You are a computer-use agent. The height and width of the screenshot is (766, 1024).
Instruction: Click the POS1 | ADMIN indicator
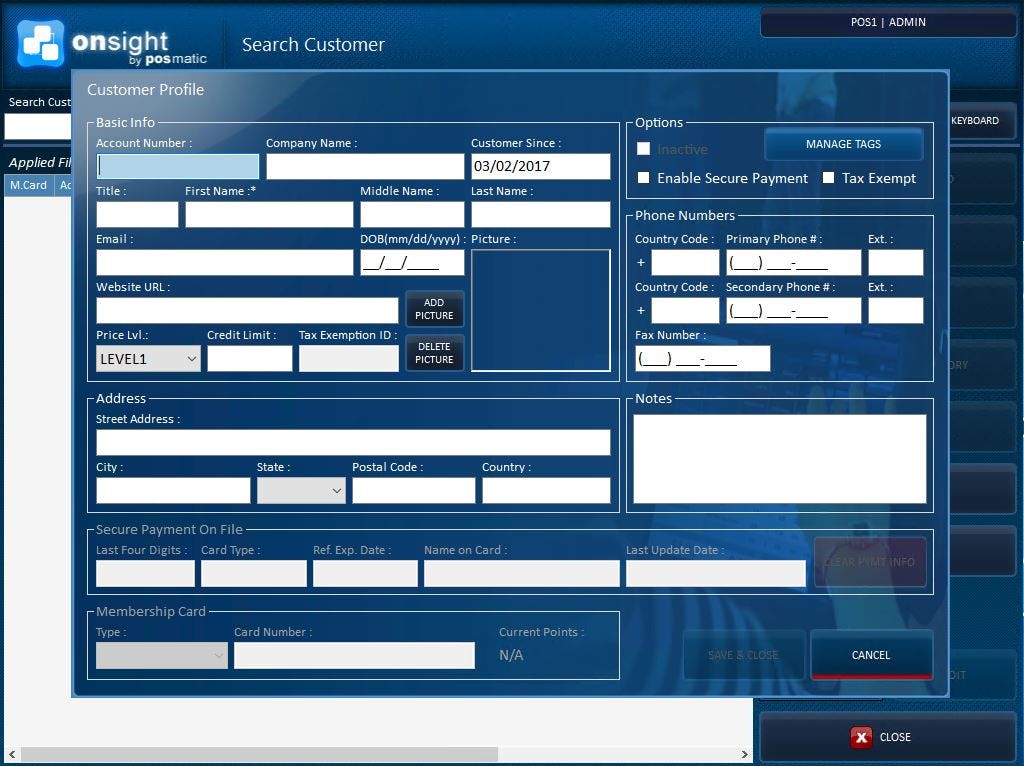pos(888,22)
